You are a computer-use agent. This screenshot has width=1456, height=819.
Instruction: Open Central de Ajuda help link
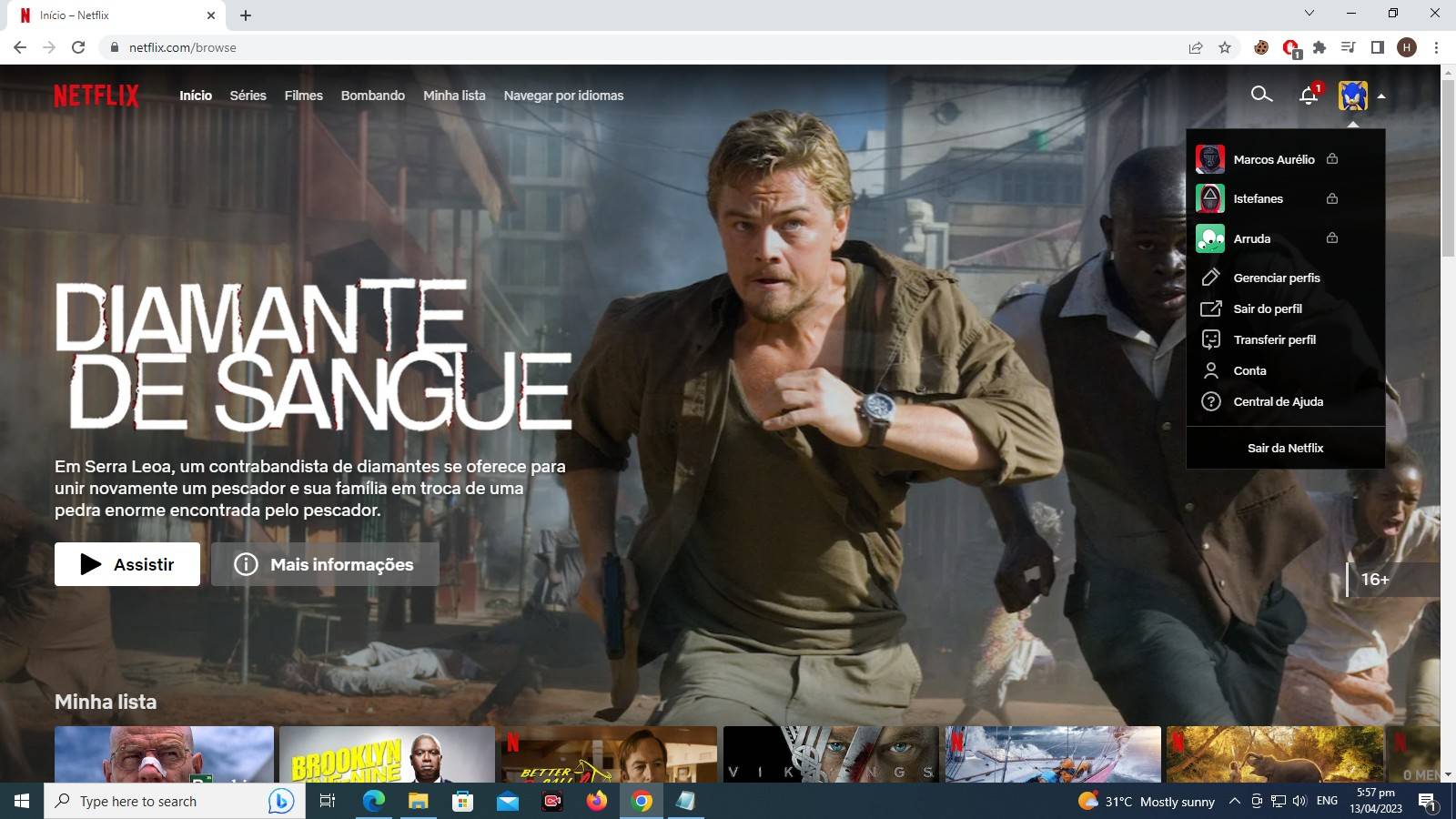point(1278,401)
